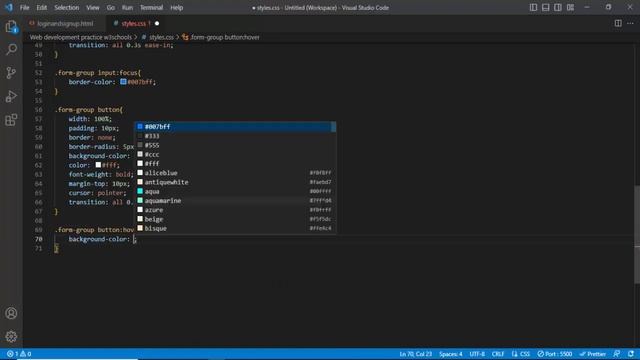Split the editor right

click(x=618, y=23)
